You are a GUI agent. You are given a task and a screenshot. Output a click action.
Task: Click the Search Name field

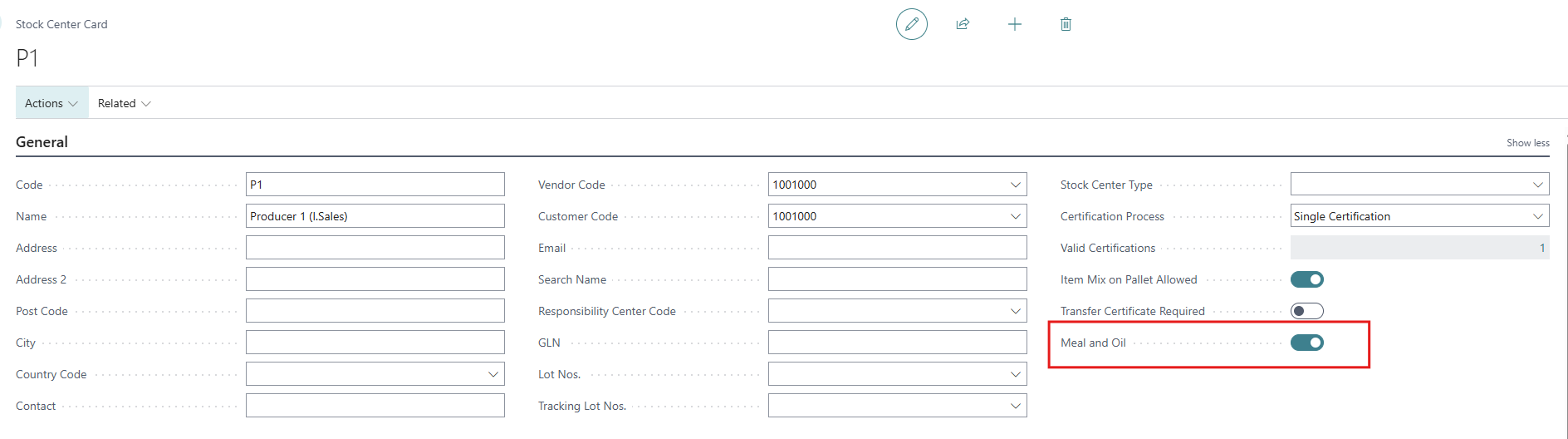tap(898, 279)
